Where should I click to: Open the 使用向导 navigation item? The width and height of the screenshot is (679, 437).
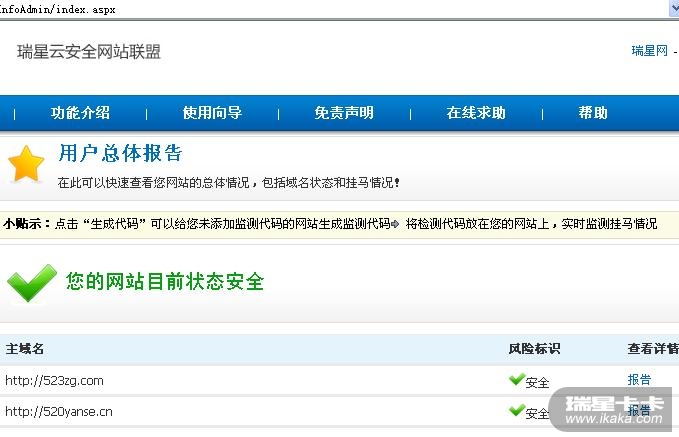click(x=212, y=113)
